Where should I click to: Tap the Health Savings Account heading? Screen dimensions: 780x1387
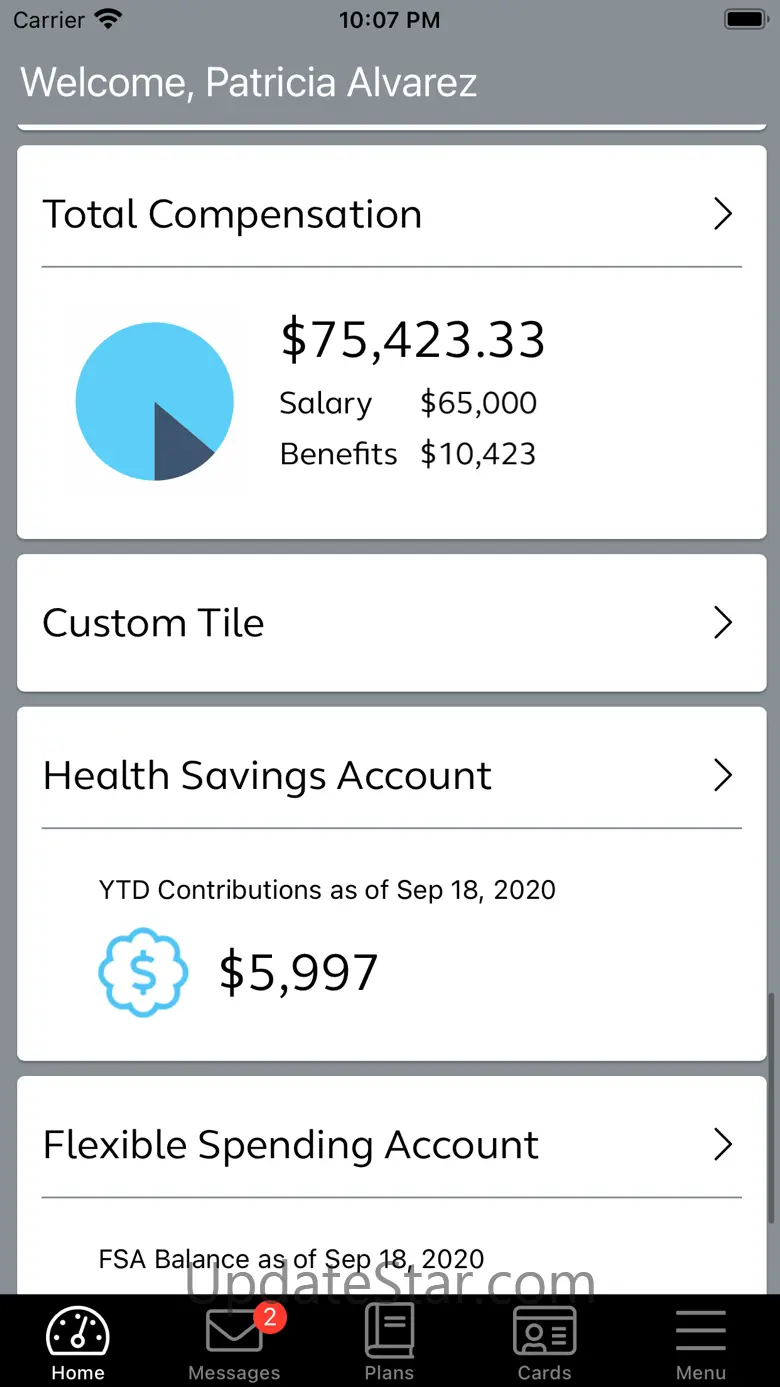point(267,776)
